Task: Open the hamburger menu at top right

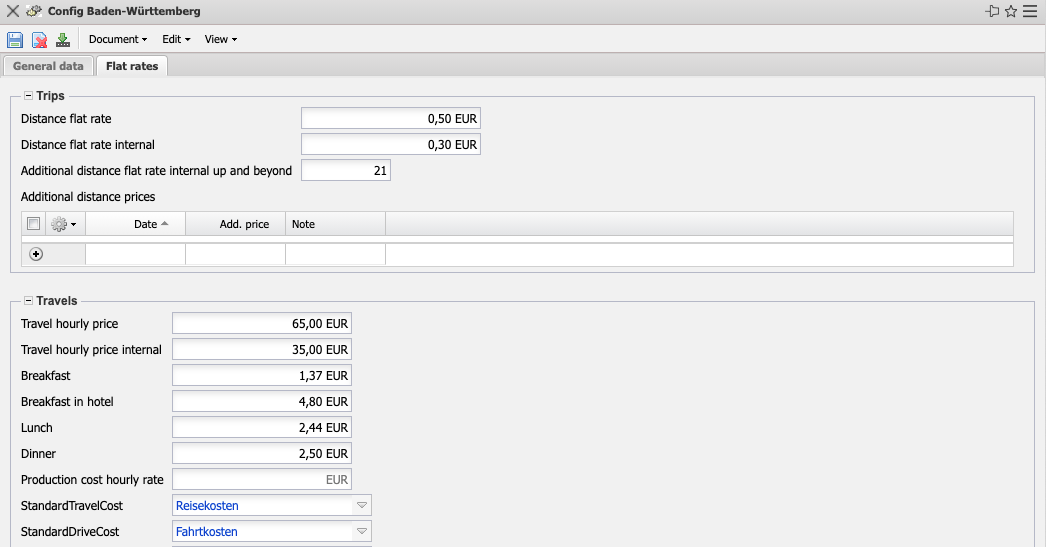Action: click(x=1030, y=11)
